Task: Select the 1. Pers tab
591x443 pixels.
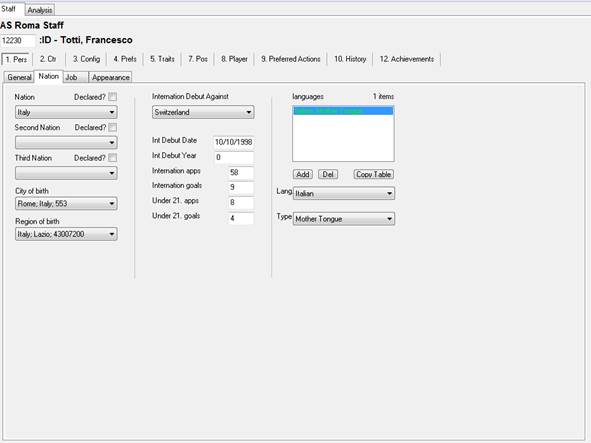Action: pos(17,59)
